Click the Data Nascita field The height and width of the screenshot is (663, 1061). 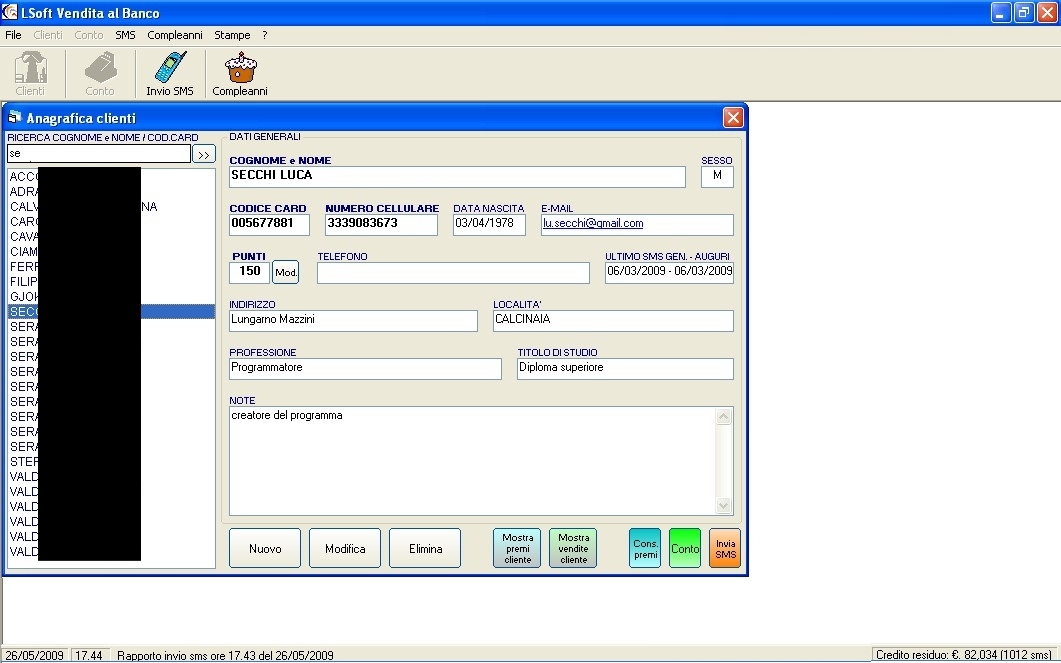(489, 225)
